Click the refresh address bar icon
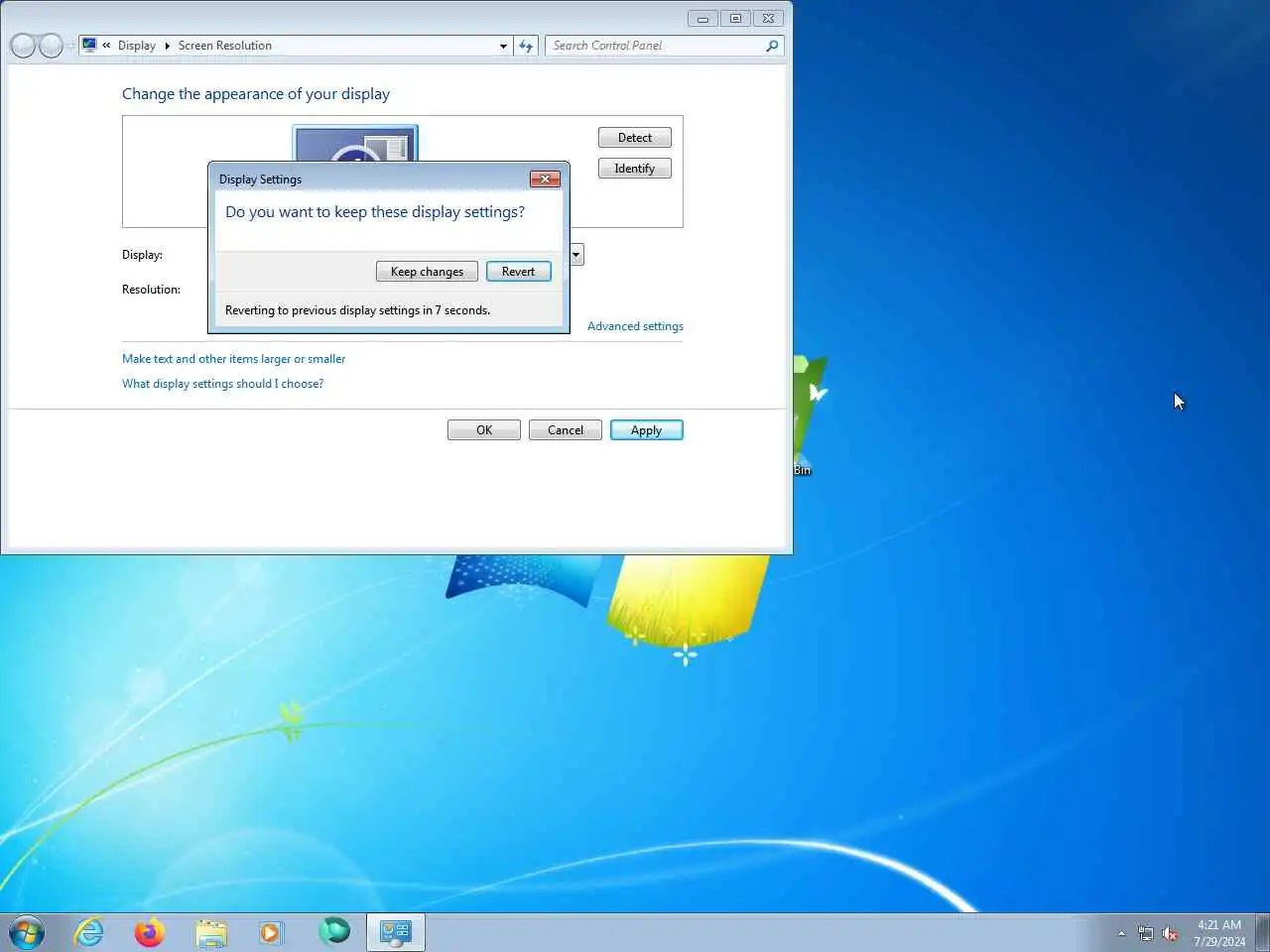1270x952 pixels. pyautogui.click(x=526, y=46)
